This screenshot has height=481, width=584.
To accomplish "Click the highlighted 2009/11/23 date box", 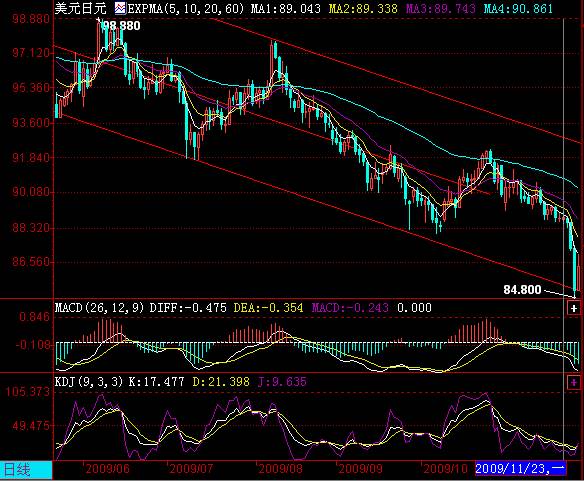I will [520, 469].
